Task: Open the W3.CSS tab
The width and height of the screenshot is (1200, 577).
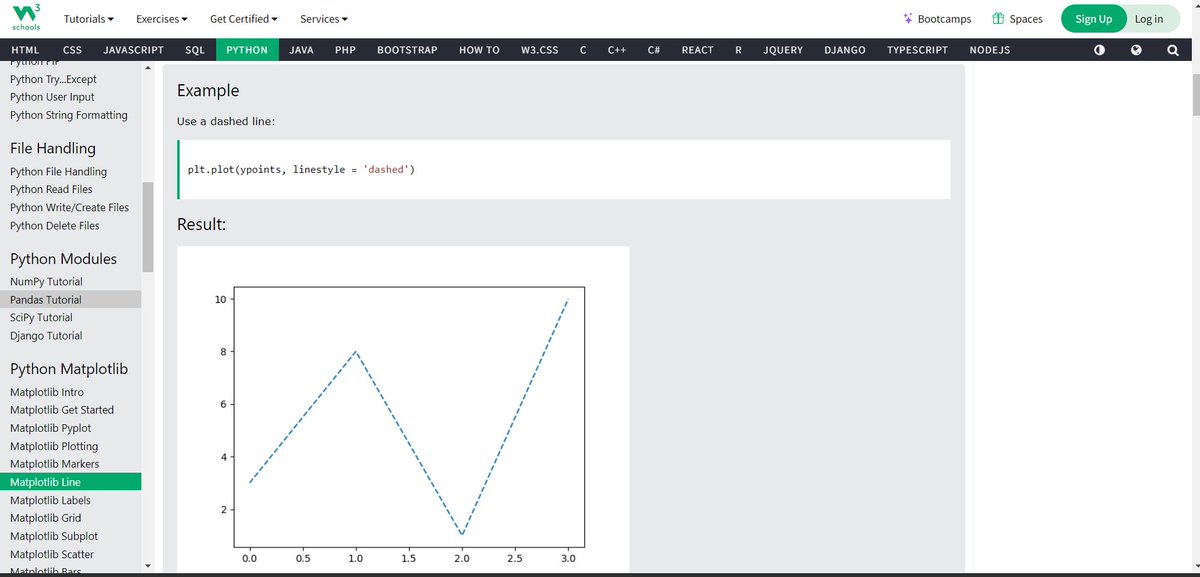Action: click(540, 50)
